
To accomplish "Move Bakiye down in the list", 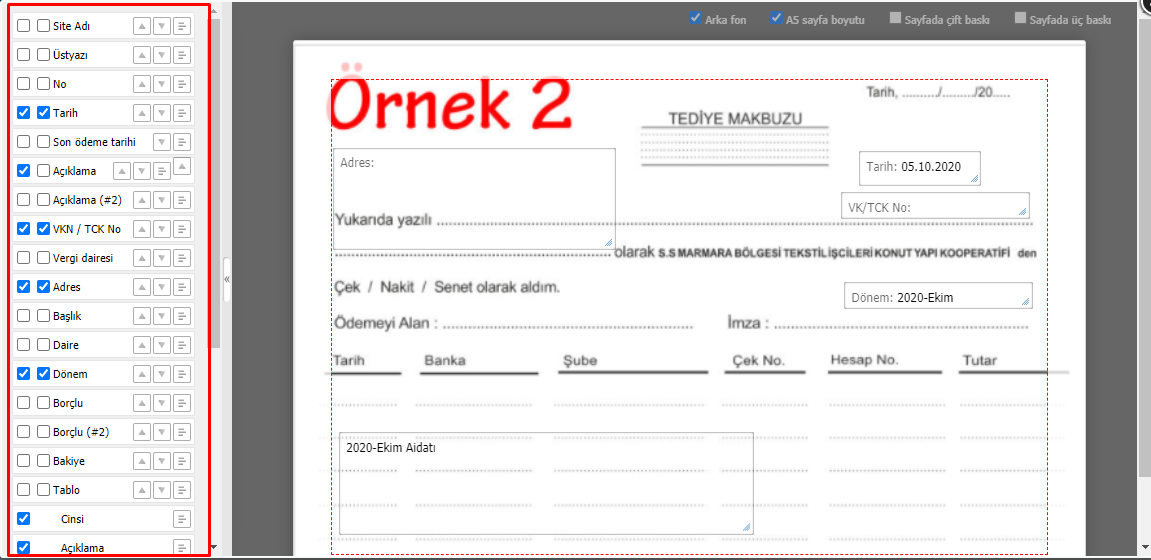I will click(162, 461).
